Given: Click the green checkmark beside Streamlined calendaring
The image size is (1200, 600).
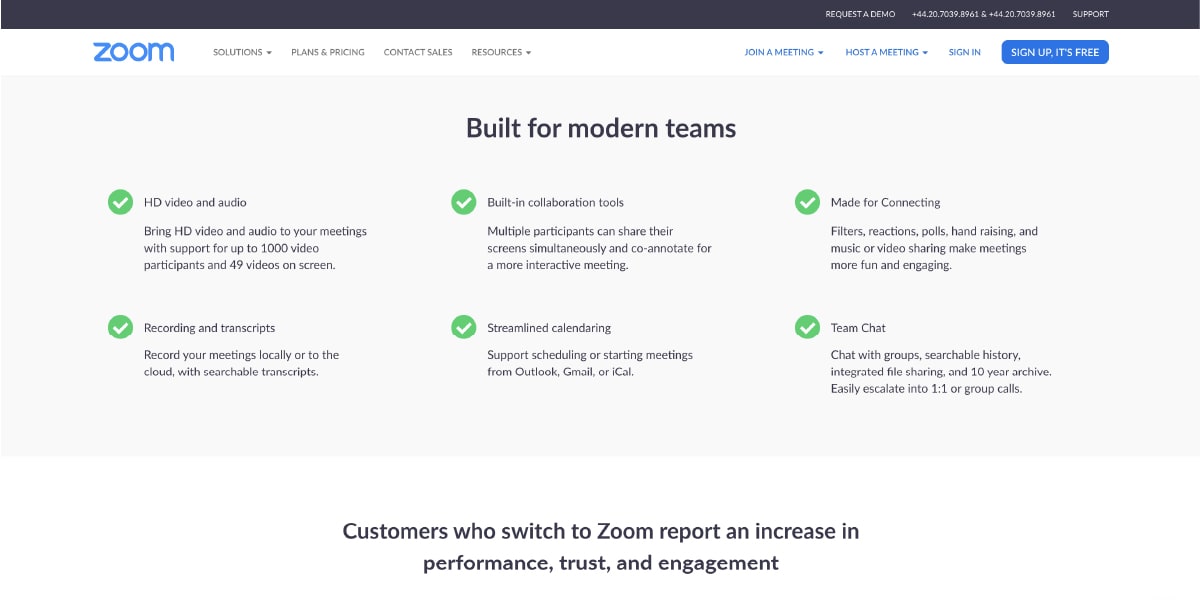Looking at the screenshot, I should pyautogui.click(x=464, y=327).
